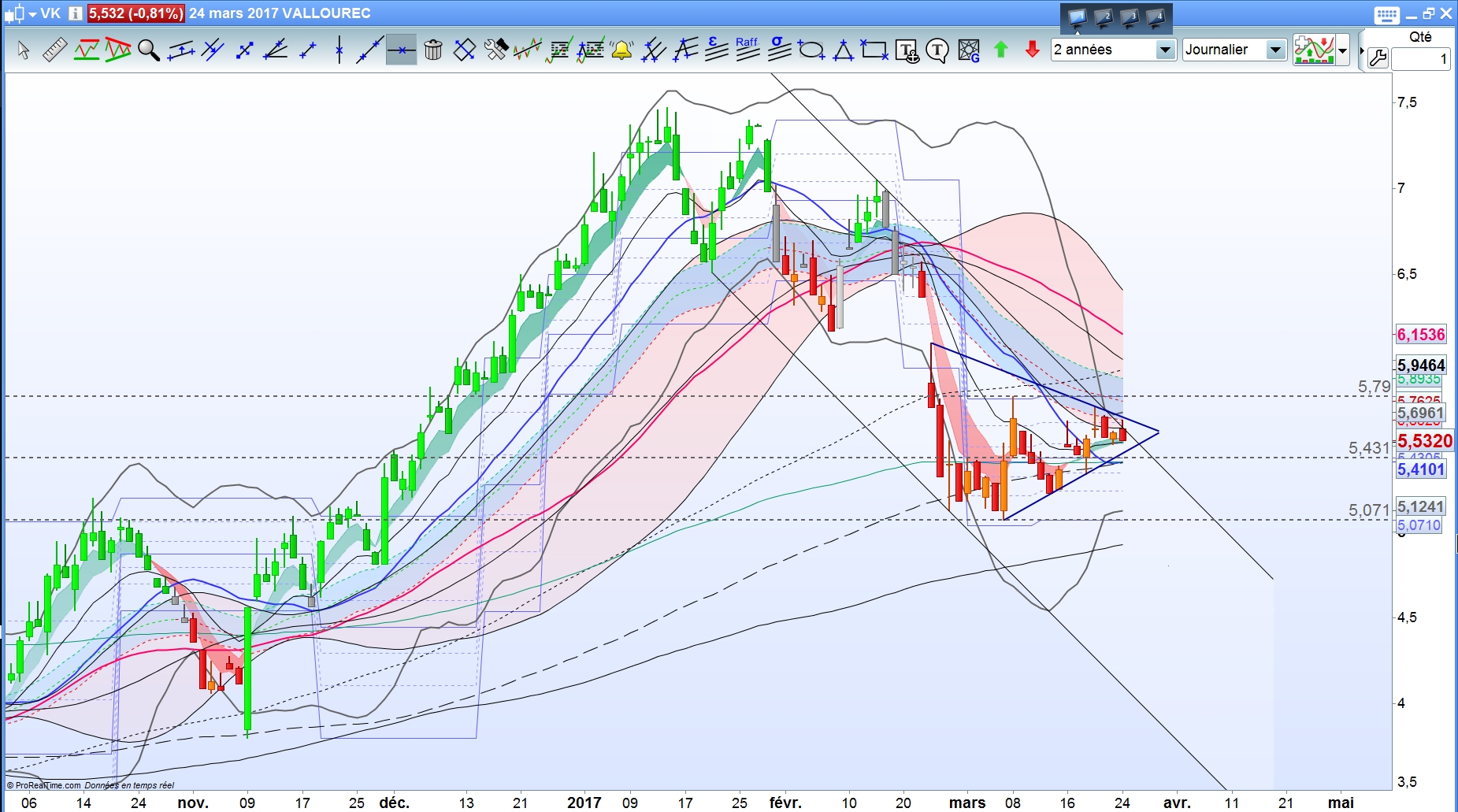
Task: Select the segment line tool
Action: tap(244, 50)
